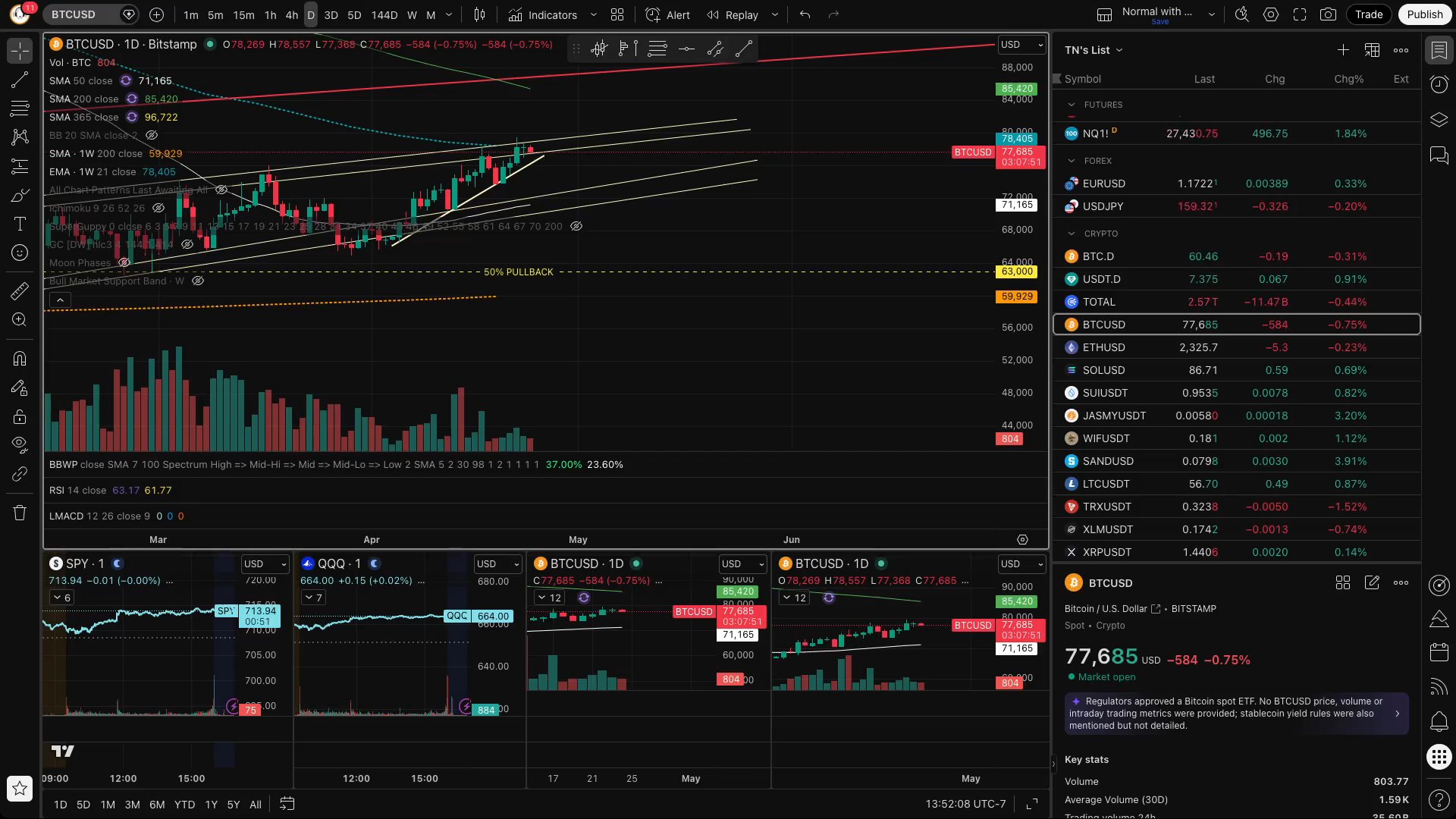Add symbol to watchlist with plus
This screenshot has height=819, width=1456.
pos(1343,50)
